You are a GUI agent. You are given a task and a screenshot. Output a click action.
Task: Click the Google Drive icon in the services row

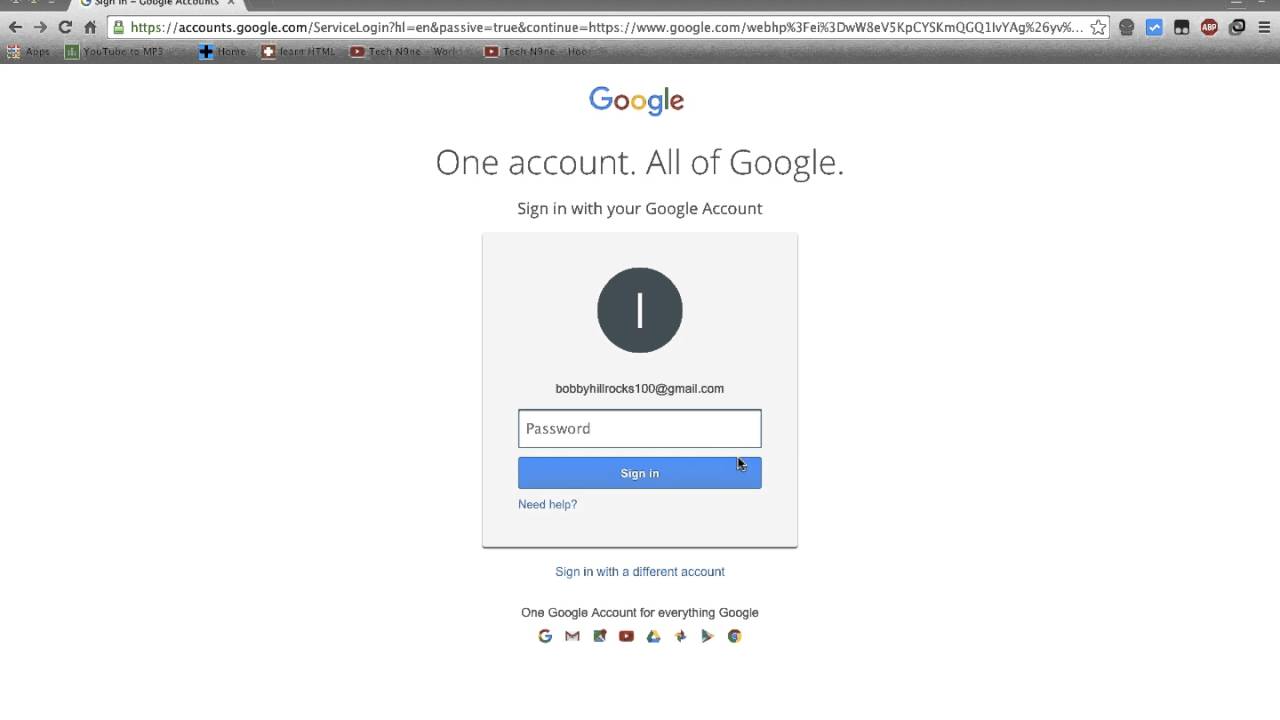[653, 636]
